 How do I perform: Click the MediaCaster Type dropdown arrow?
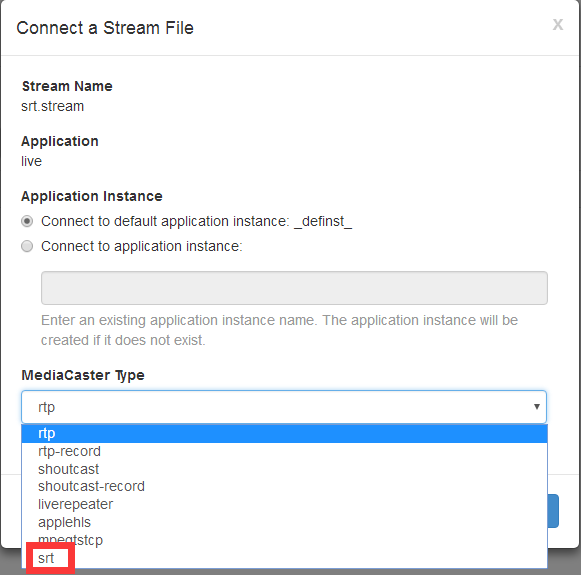pyautogui.click(x=536, y=406)
